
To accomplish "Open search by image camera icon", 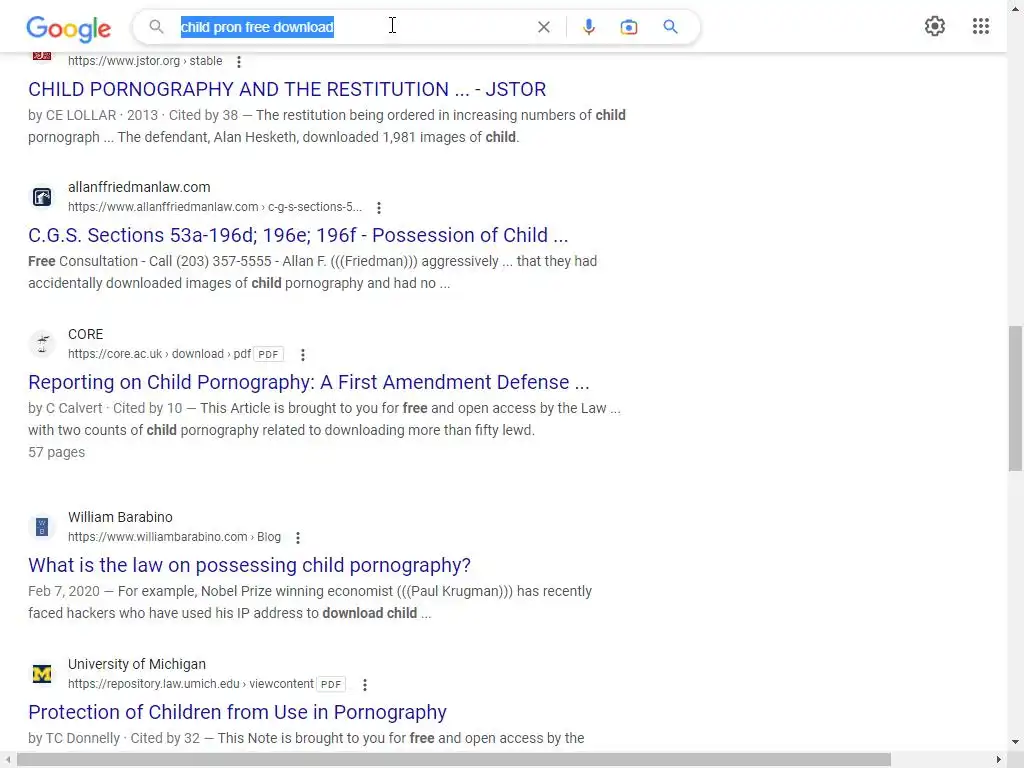I will (x=628, y=27).
